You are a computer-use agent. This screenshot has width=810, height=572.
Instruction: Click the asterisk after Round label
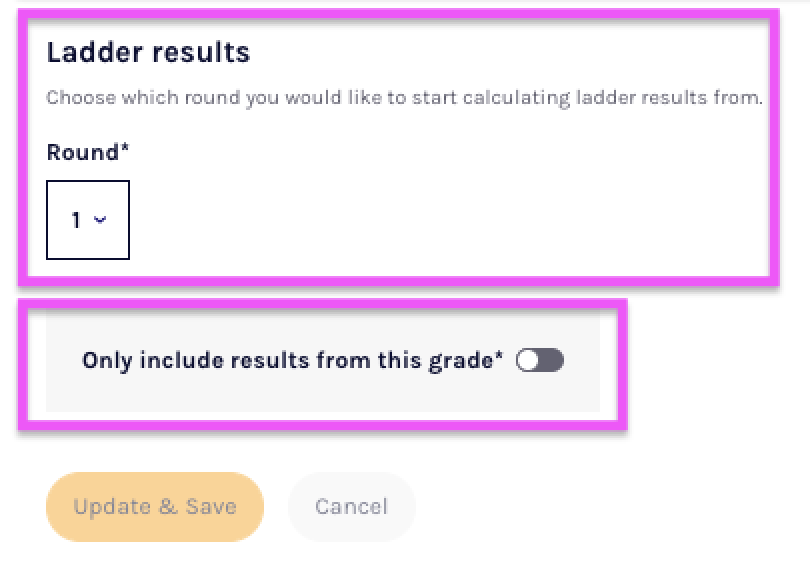[x=125, y=151]
